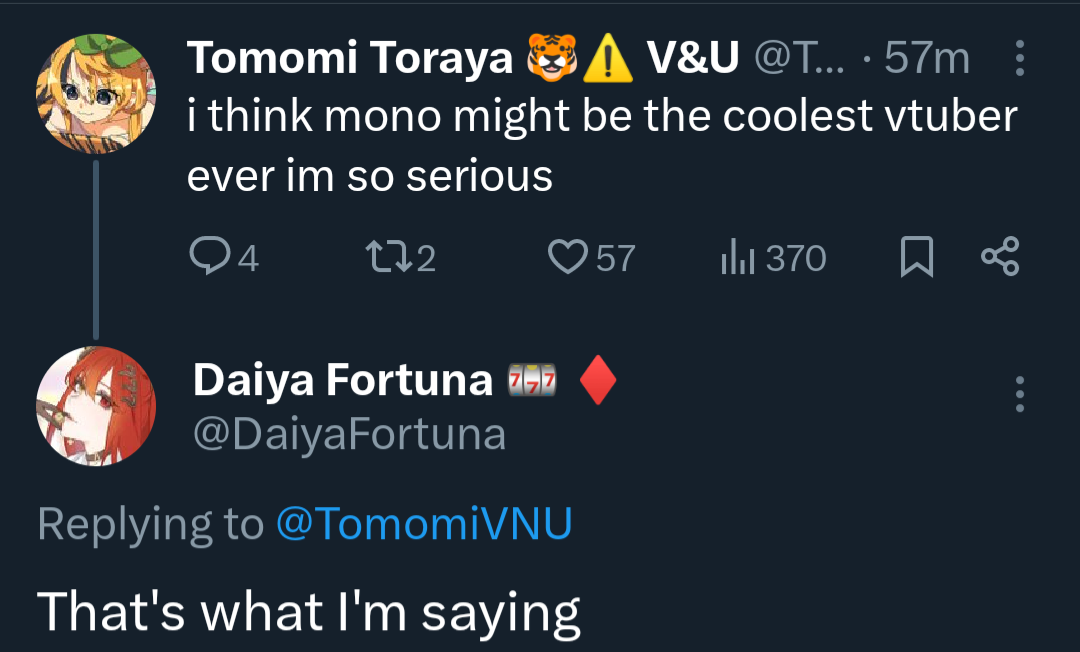Share Tomomi Toraya's tweet
The width and height of the screenshot is (1080, 652).
[x=999, y=258]
